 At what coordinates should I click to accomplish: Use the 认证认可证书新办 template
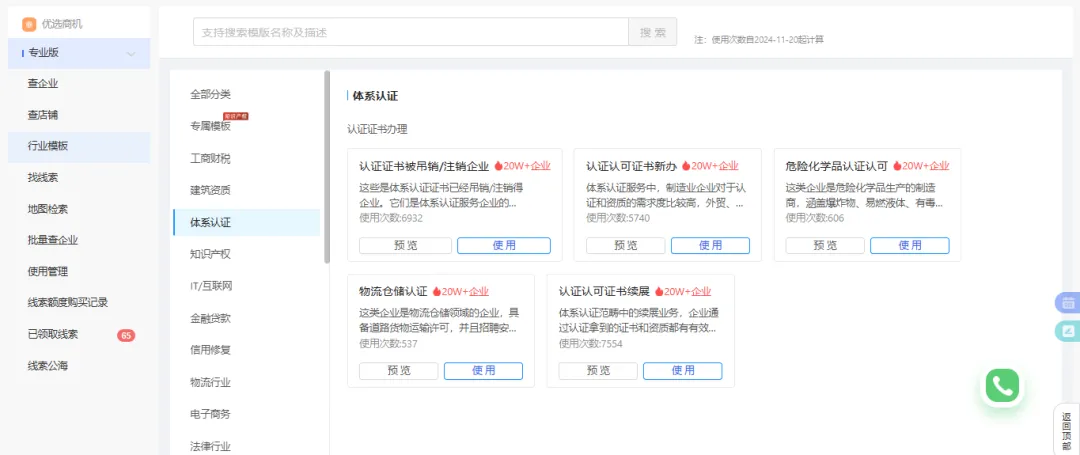coord(711,246)
